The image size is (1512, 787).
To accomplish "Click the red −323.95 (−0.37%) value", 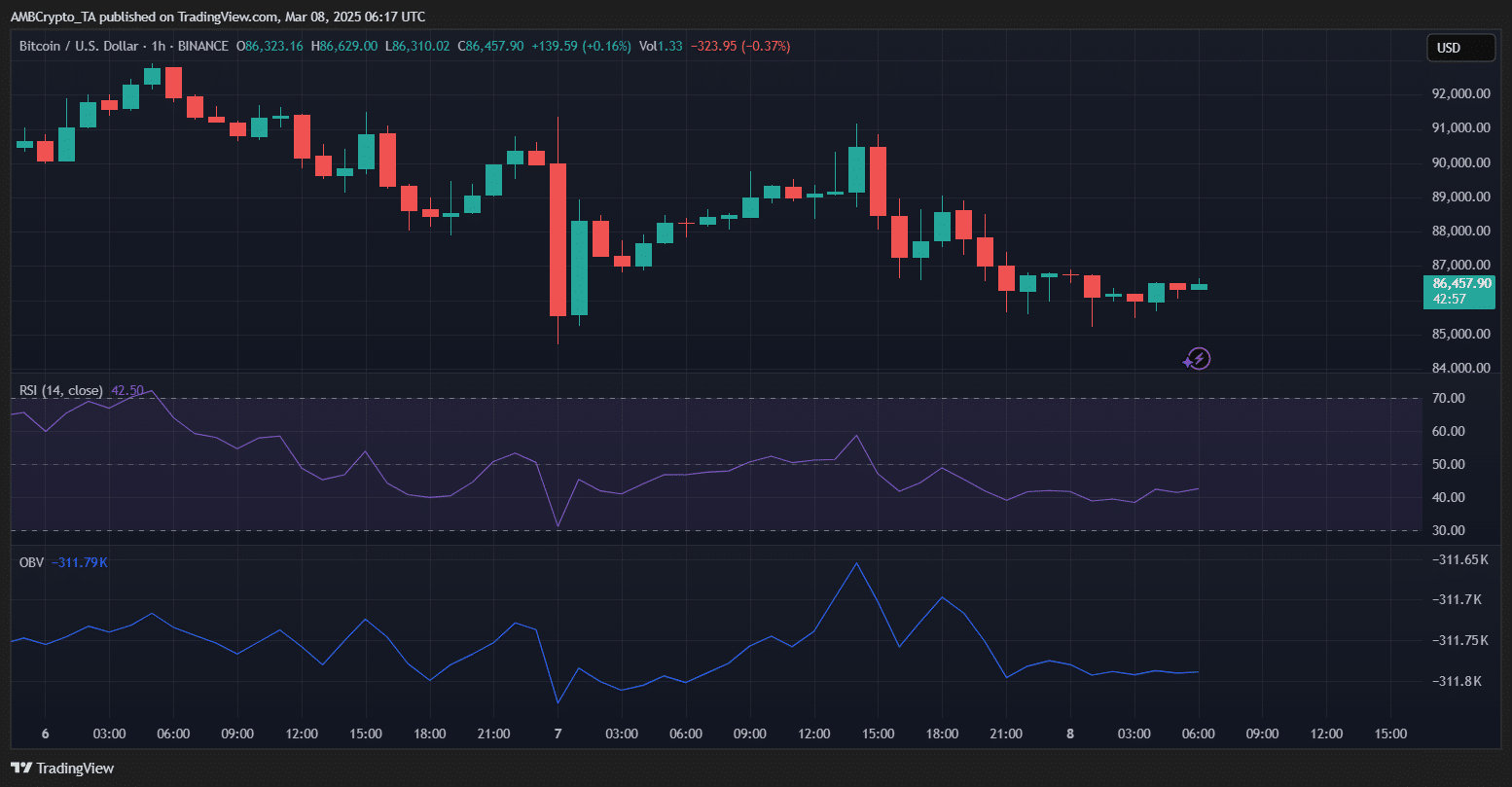I will point(739,46).
